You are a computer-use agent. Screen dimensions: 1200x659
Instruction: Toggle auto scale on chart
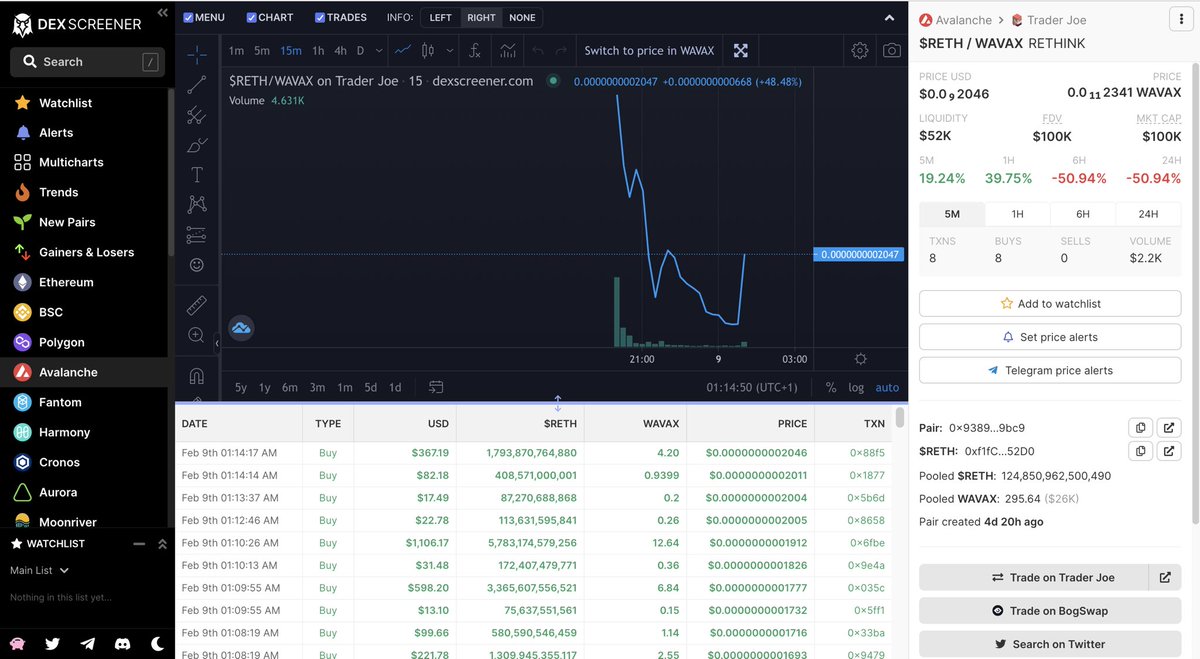click(x=887, y=387)
